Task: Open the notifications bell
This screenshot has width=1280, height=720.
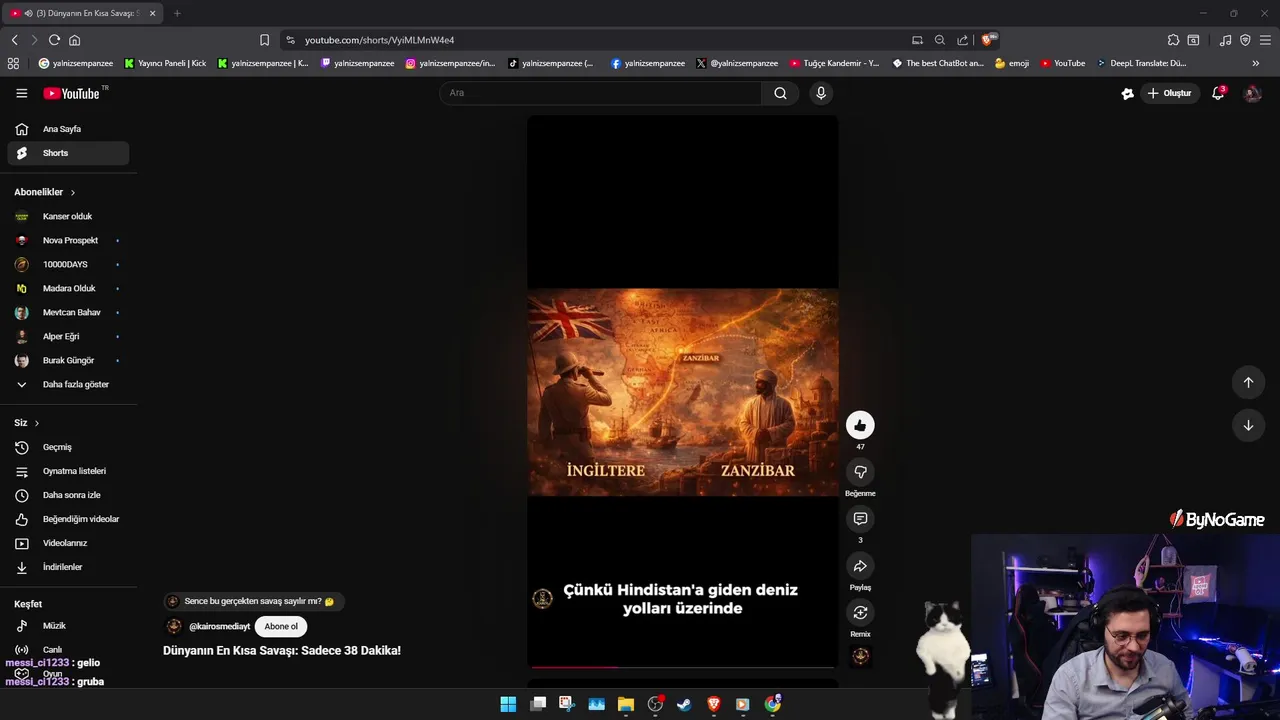Action: [1218, 93]
